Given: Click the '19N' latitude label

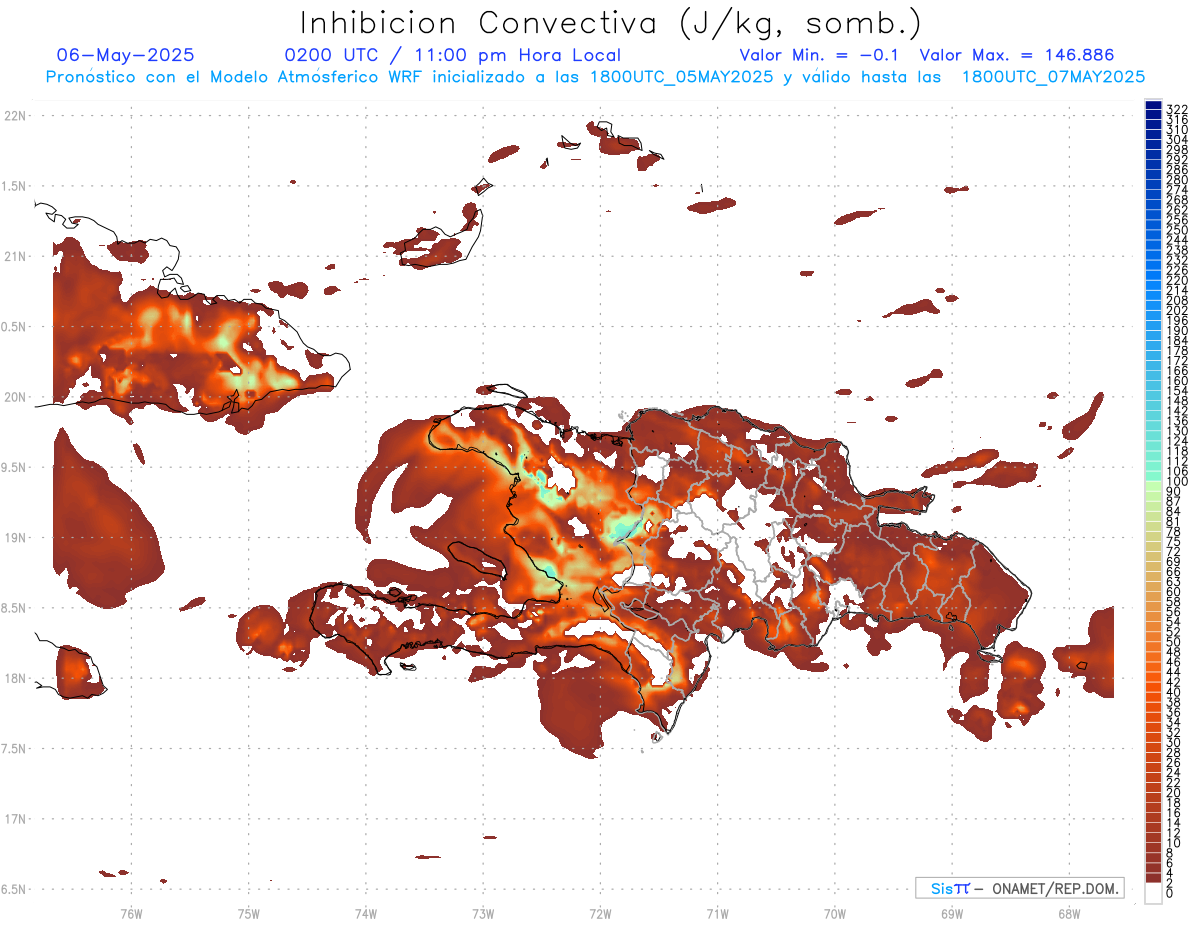Looking at the screenshot, I should [x=15, y=538].
